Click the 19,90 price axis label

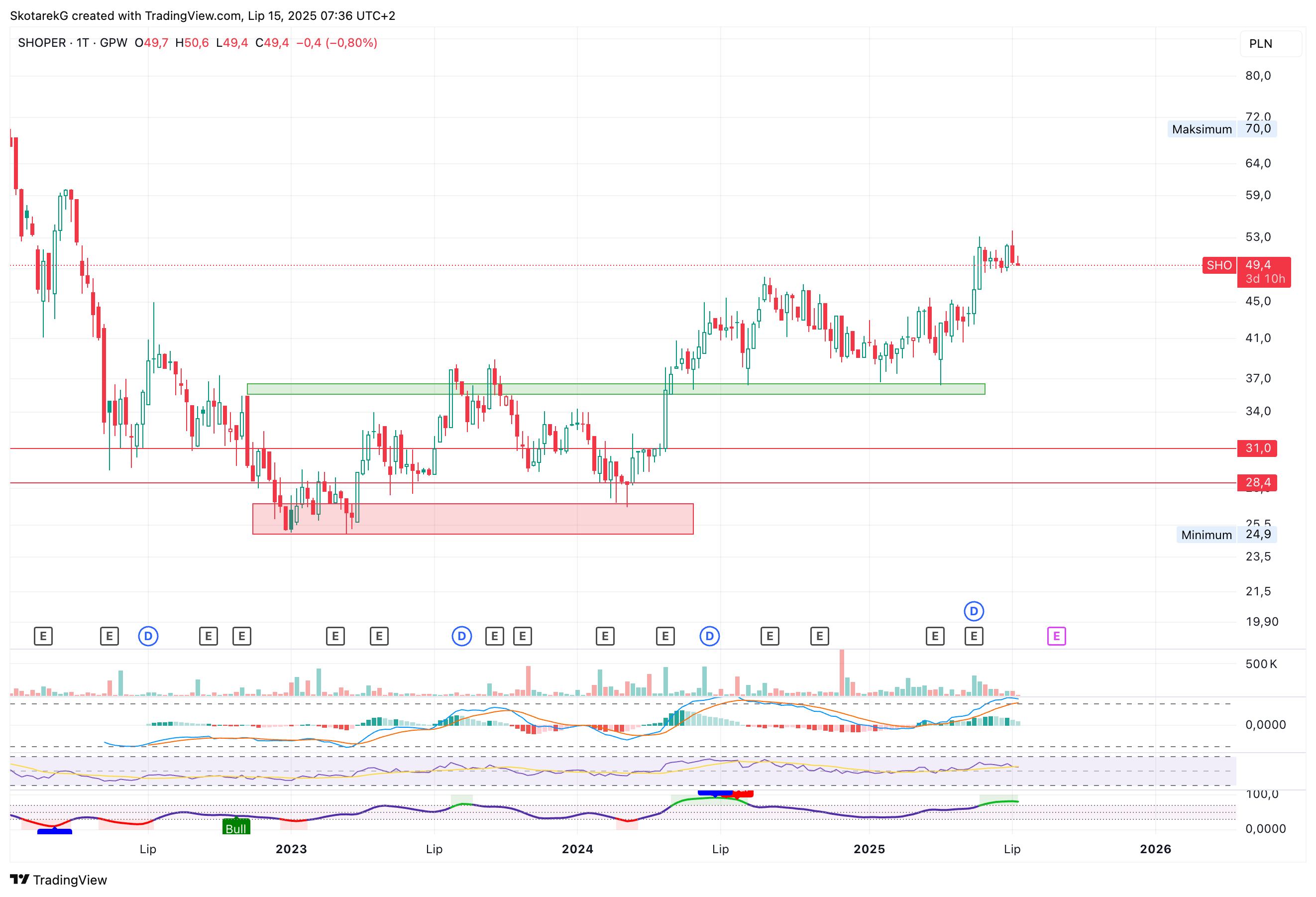click(x=1262, y=622)
